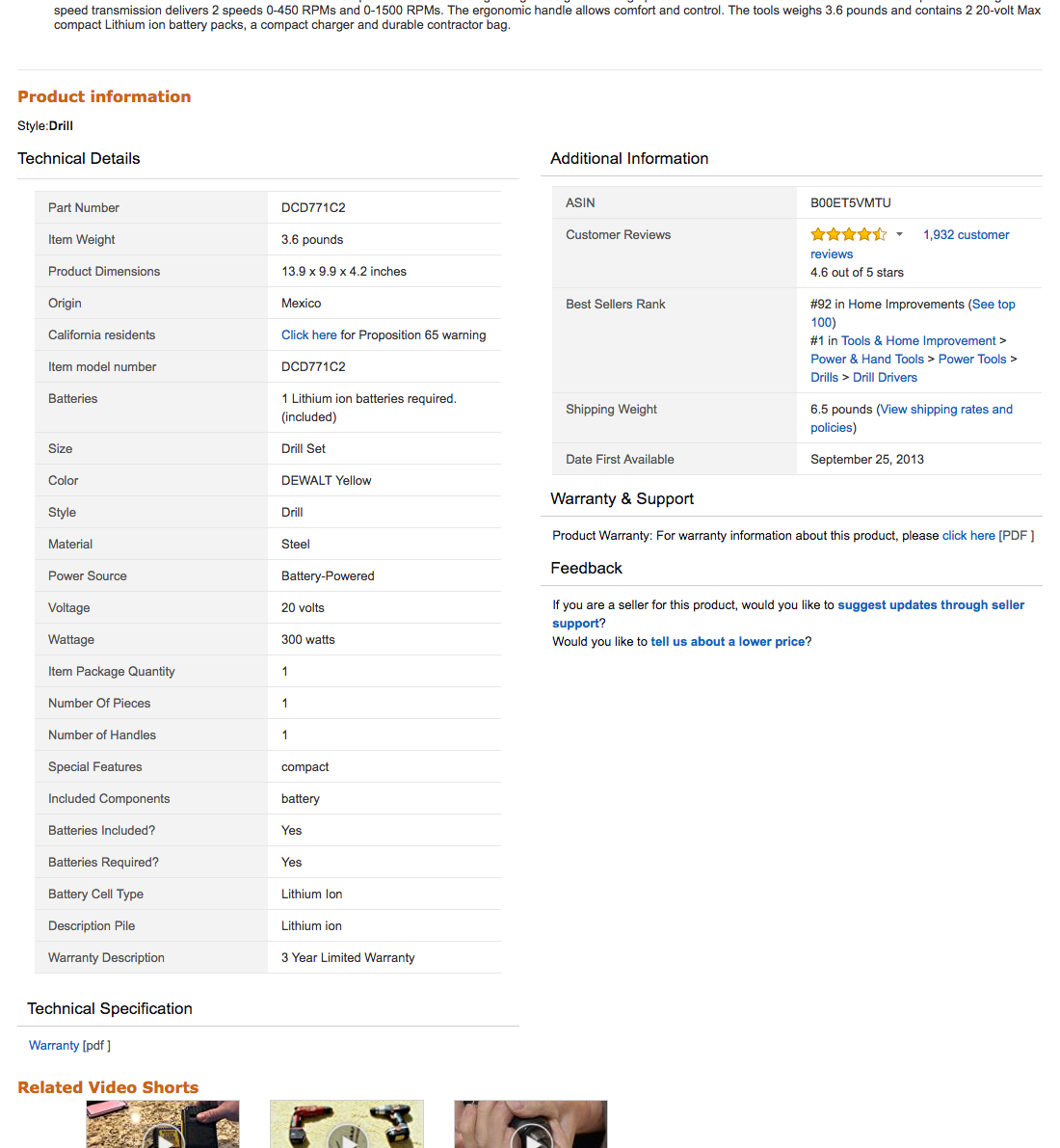Browse the Drills category
Viewport: 1060px width, 1148px height.
point(824,377)
